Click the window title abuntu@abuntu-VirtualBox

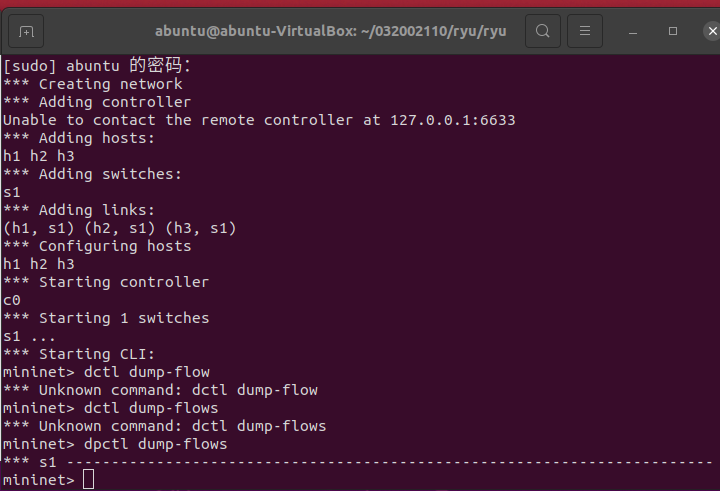pyautogui.click(x=330, y=31)
